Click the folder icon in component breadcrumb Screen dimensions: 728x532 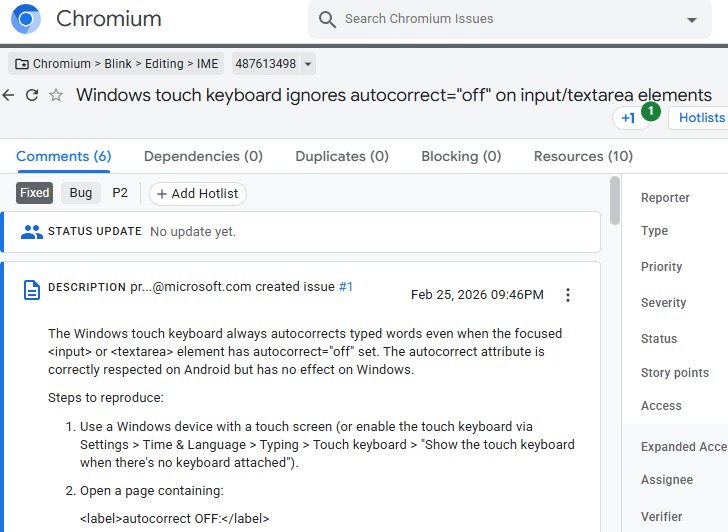(21, 64)
